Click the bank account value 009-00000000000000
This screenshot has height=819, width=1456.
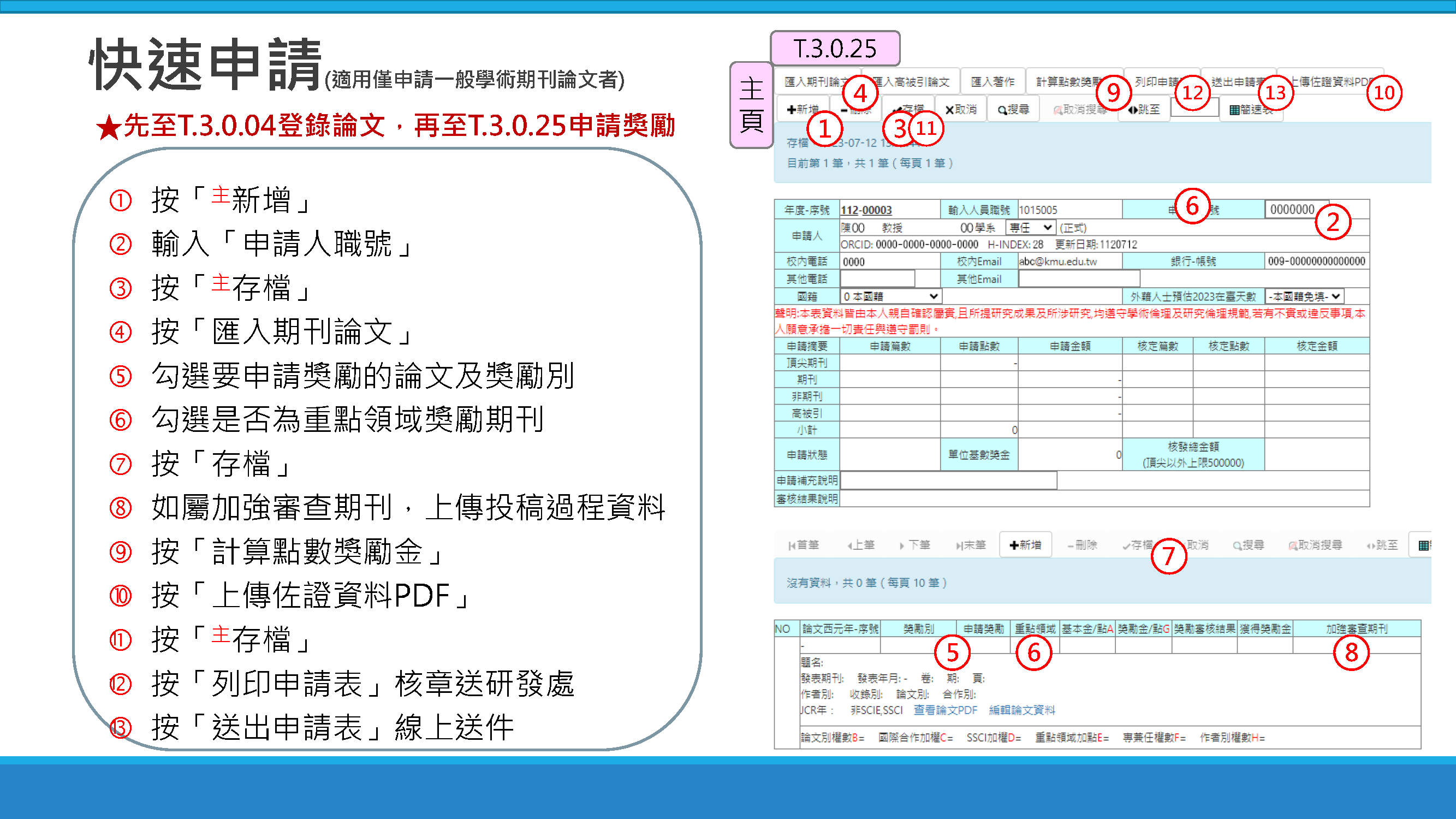pyautogui.click(x=1316, y=261)
